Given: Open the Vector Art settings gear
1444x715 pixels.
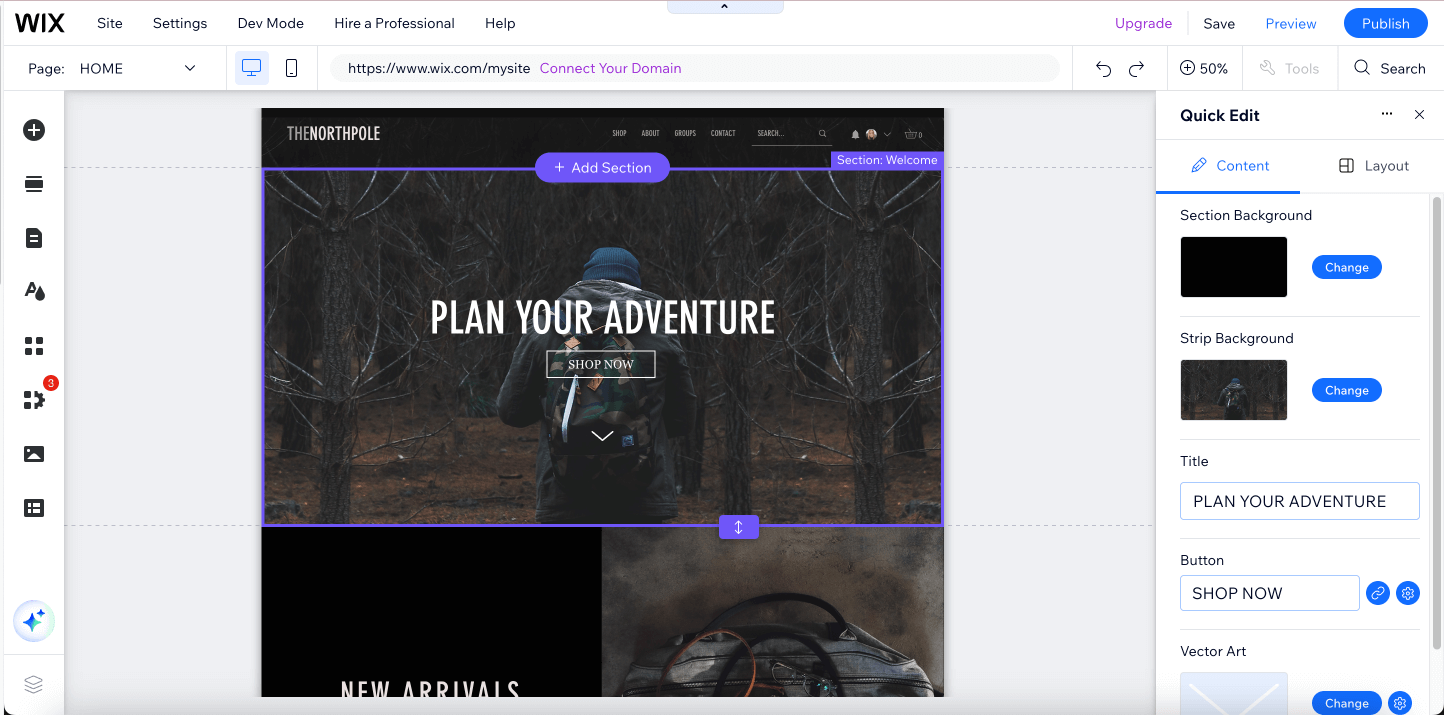Looking at the screenshot, I should pyautogui.click(x=1401, y=703).
